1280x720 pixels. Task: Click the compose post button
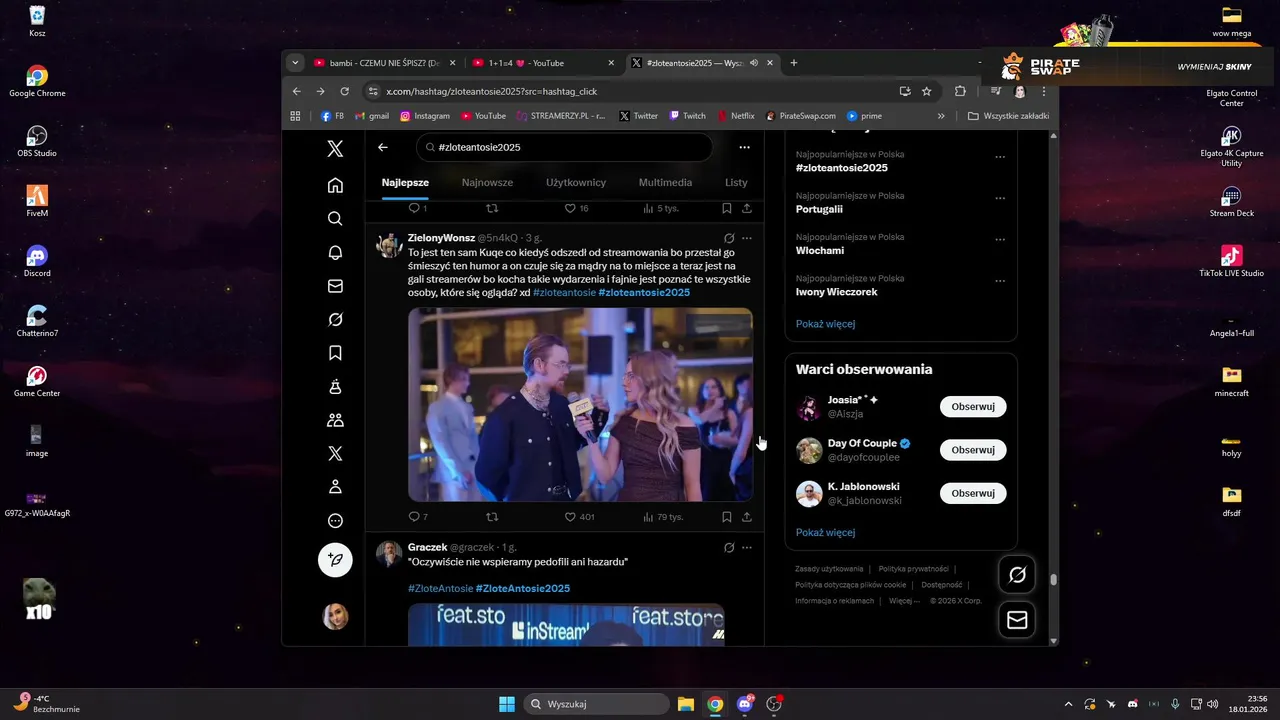tap(335, 560)
